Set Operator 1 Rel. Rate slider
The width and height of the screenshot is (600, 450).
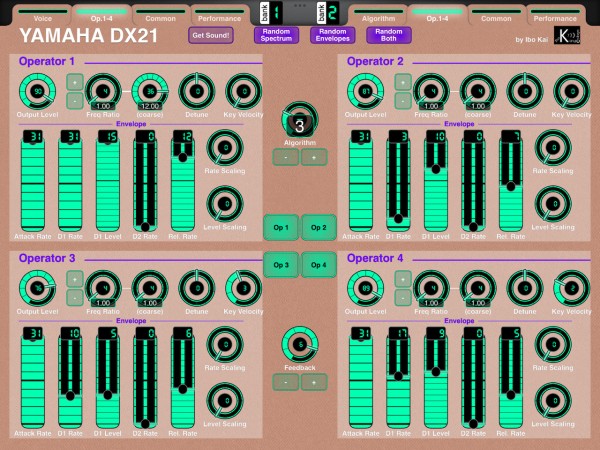coord(183,186)
